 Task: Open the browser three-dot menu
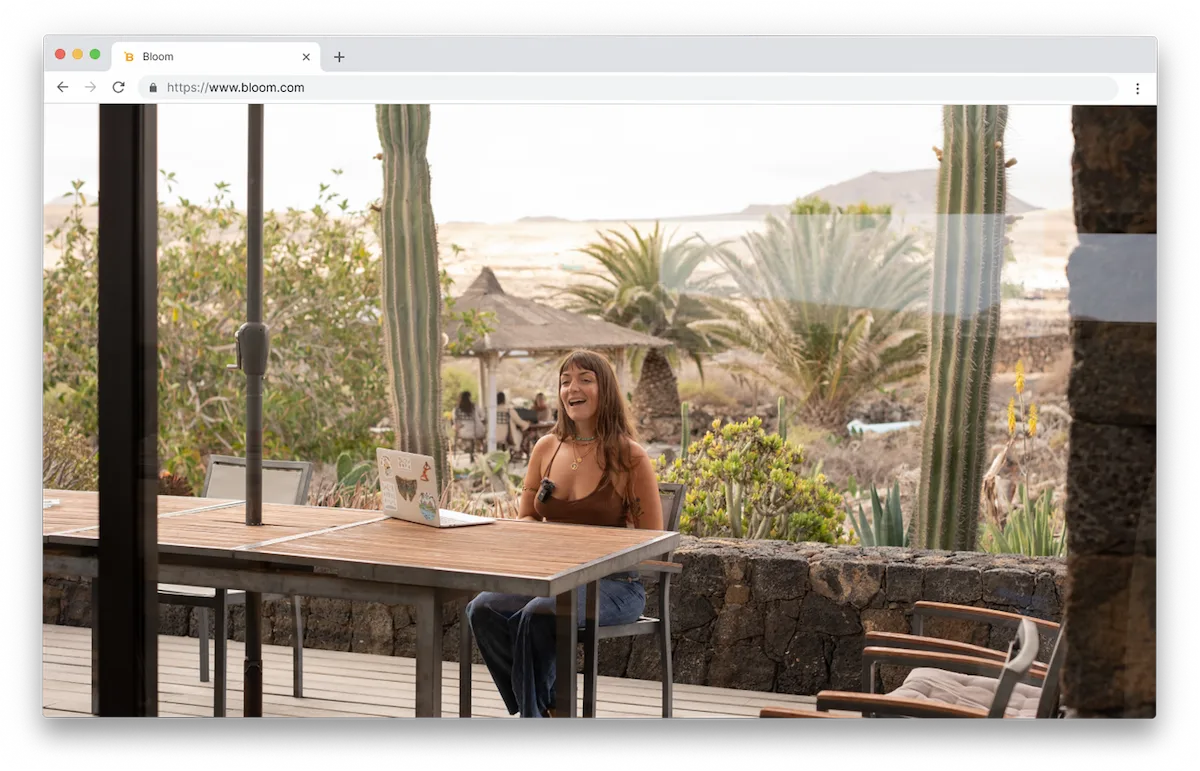click(x=1137, y=88)
